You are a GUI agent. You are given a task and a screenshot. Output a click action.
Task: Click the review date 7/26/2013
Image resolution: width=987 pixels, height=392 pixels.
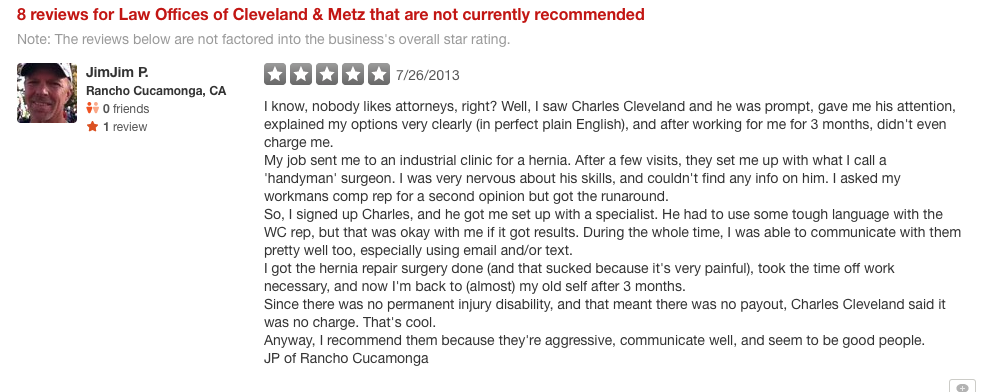(427, 76)
